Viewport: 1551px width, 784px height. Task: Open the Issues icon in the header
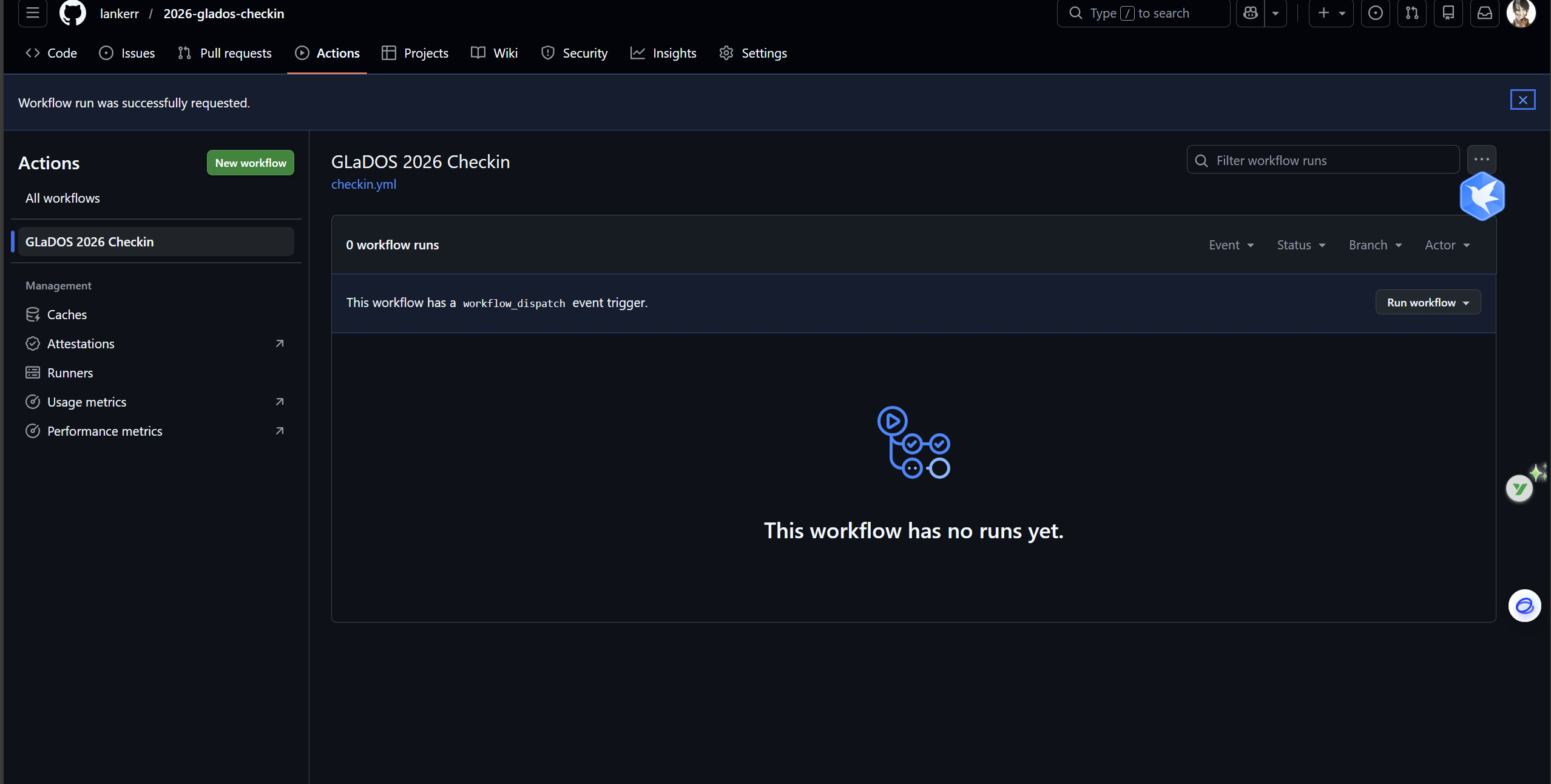(1376, 13)
